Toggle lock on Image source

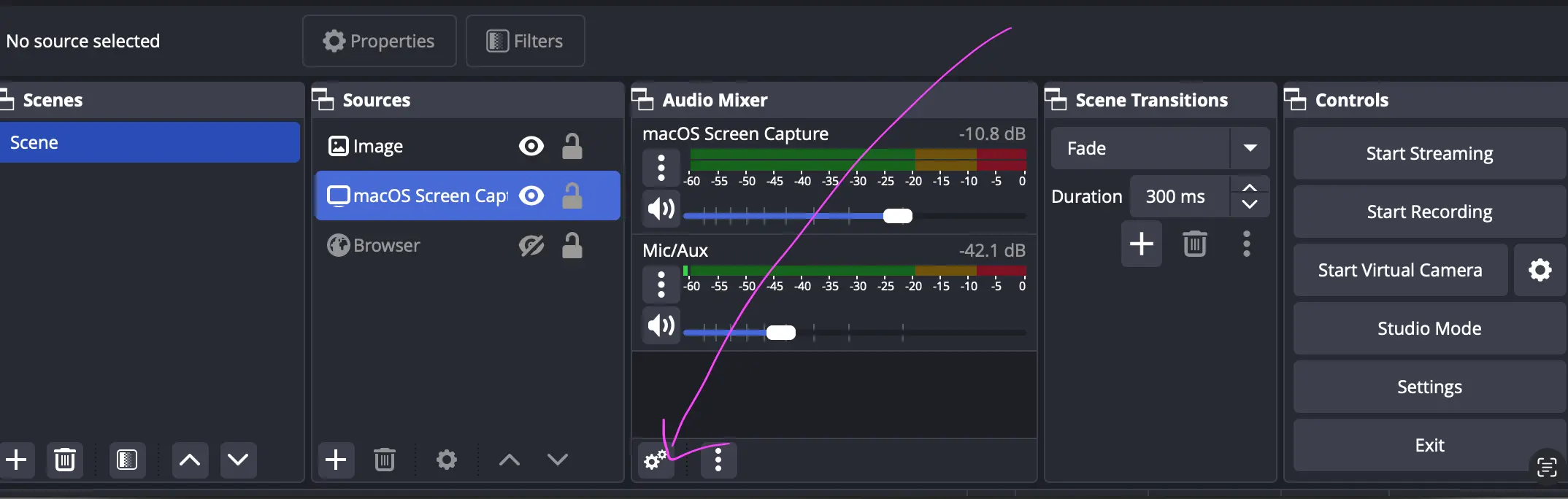tap(572, 146)
